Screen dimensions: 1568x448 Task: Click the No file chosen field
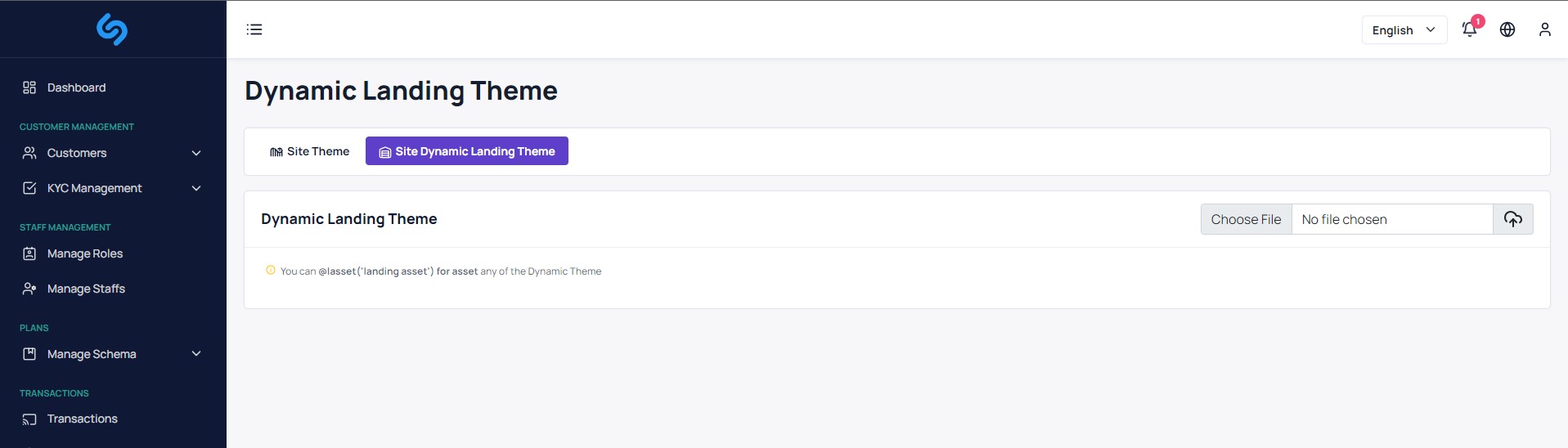click(1391, 219)
